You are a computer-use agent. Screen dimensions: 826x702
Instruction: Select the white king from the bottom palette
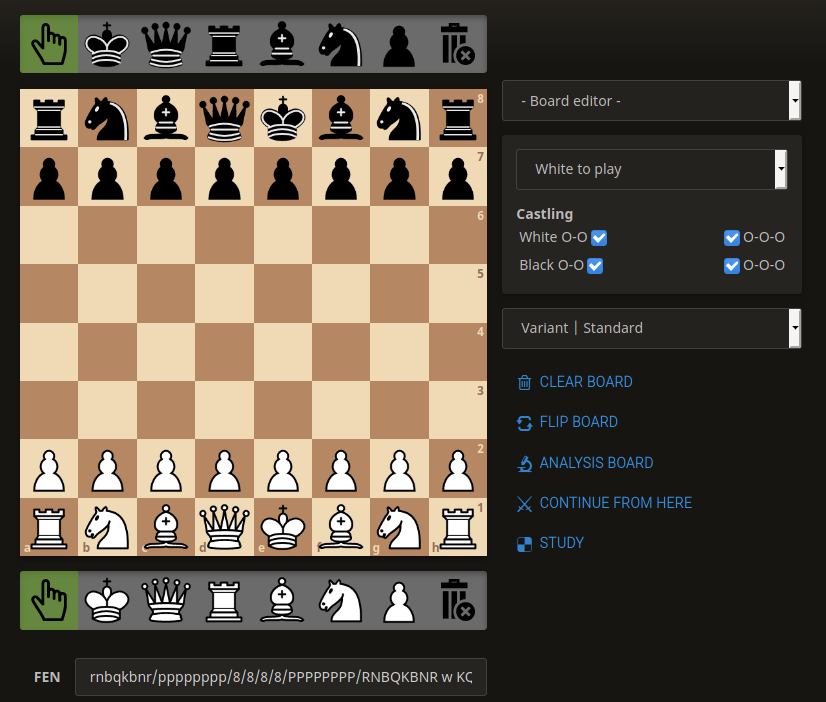106,600
